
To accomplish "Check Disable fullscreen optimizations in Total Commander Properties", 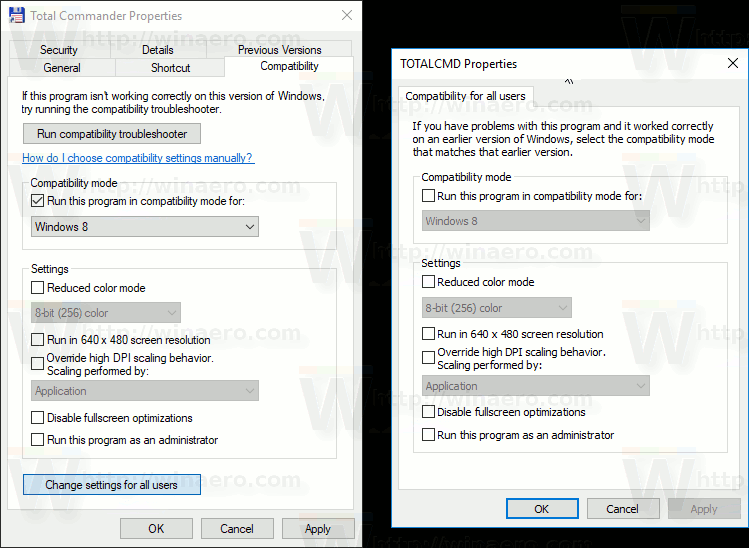I will point(38,418).
